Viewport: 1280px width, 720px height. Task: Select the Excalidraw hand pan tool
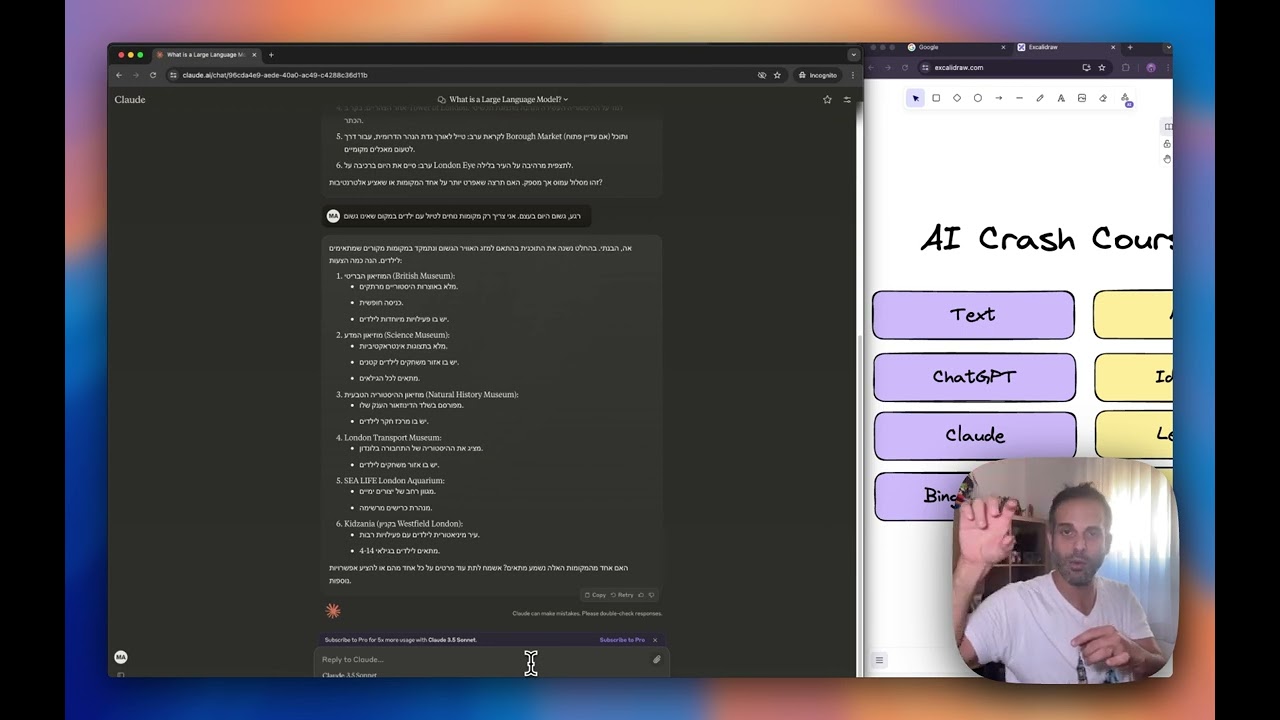(1167, 159)
